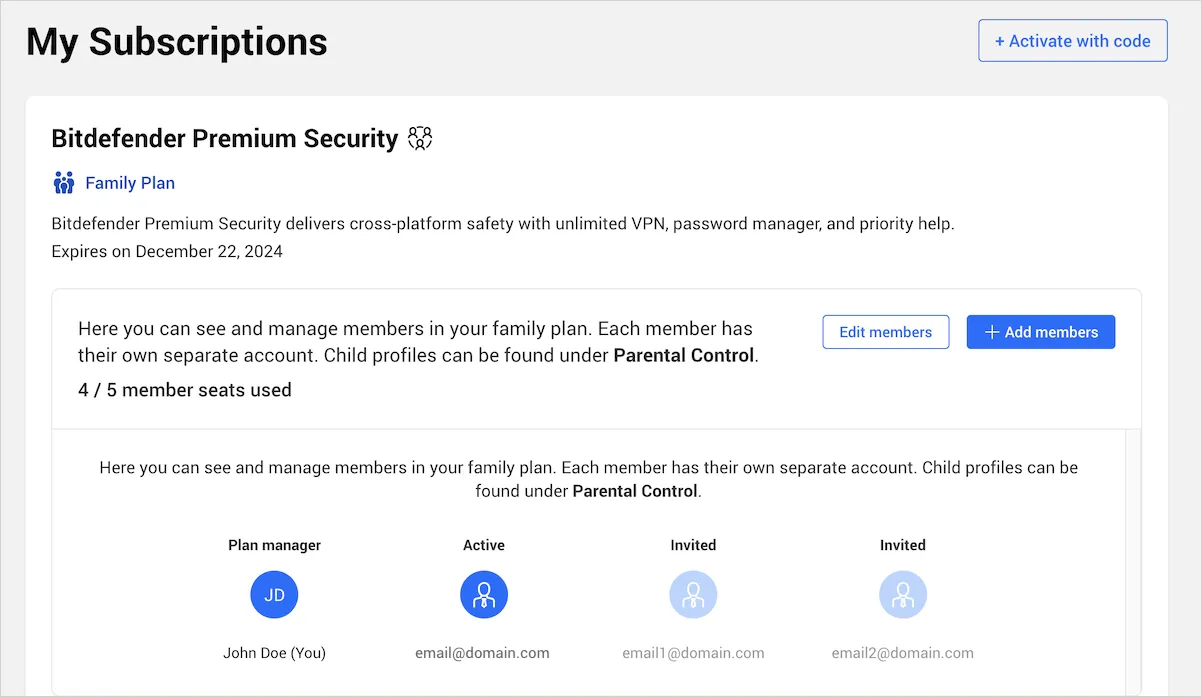Select the Active member avatar
The width and height of the screenshot is (1202, 697).
coord(483,594)
